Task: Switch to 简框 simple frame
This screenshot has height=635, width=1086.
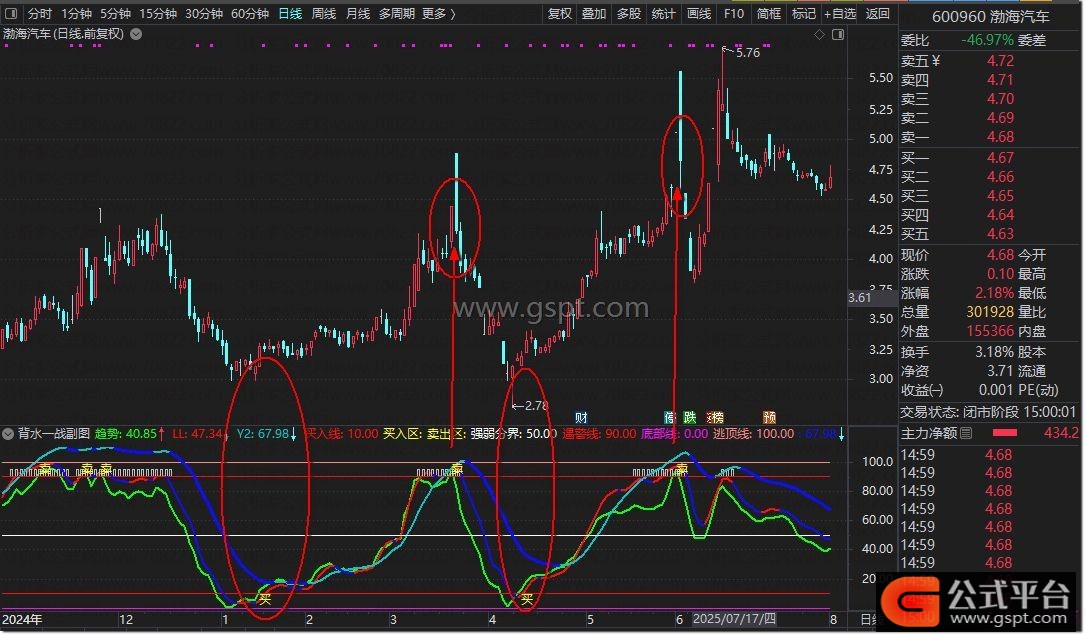Action: 769,13
